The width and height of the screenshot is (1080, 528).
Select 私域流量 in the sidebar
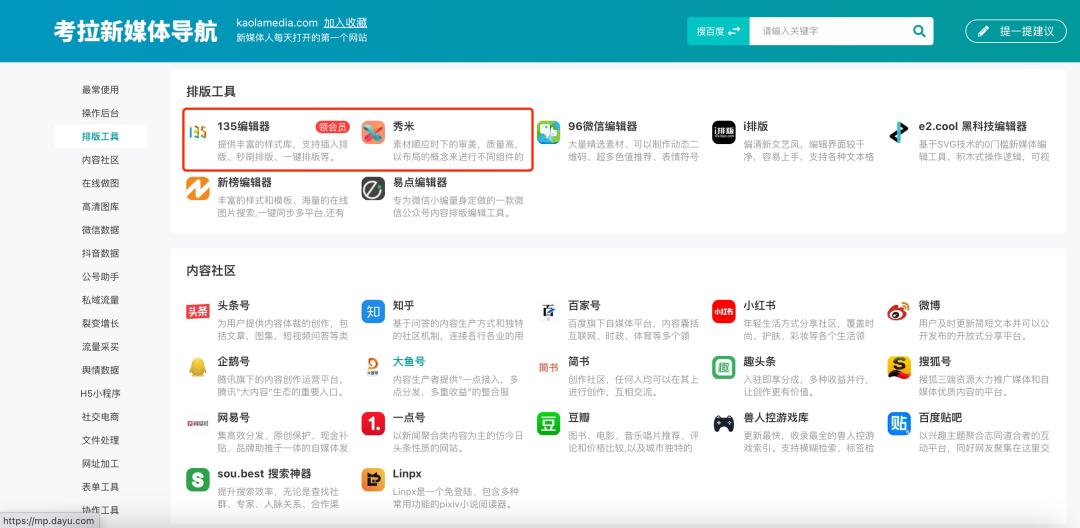(101, 300)
